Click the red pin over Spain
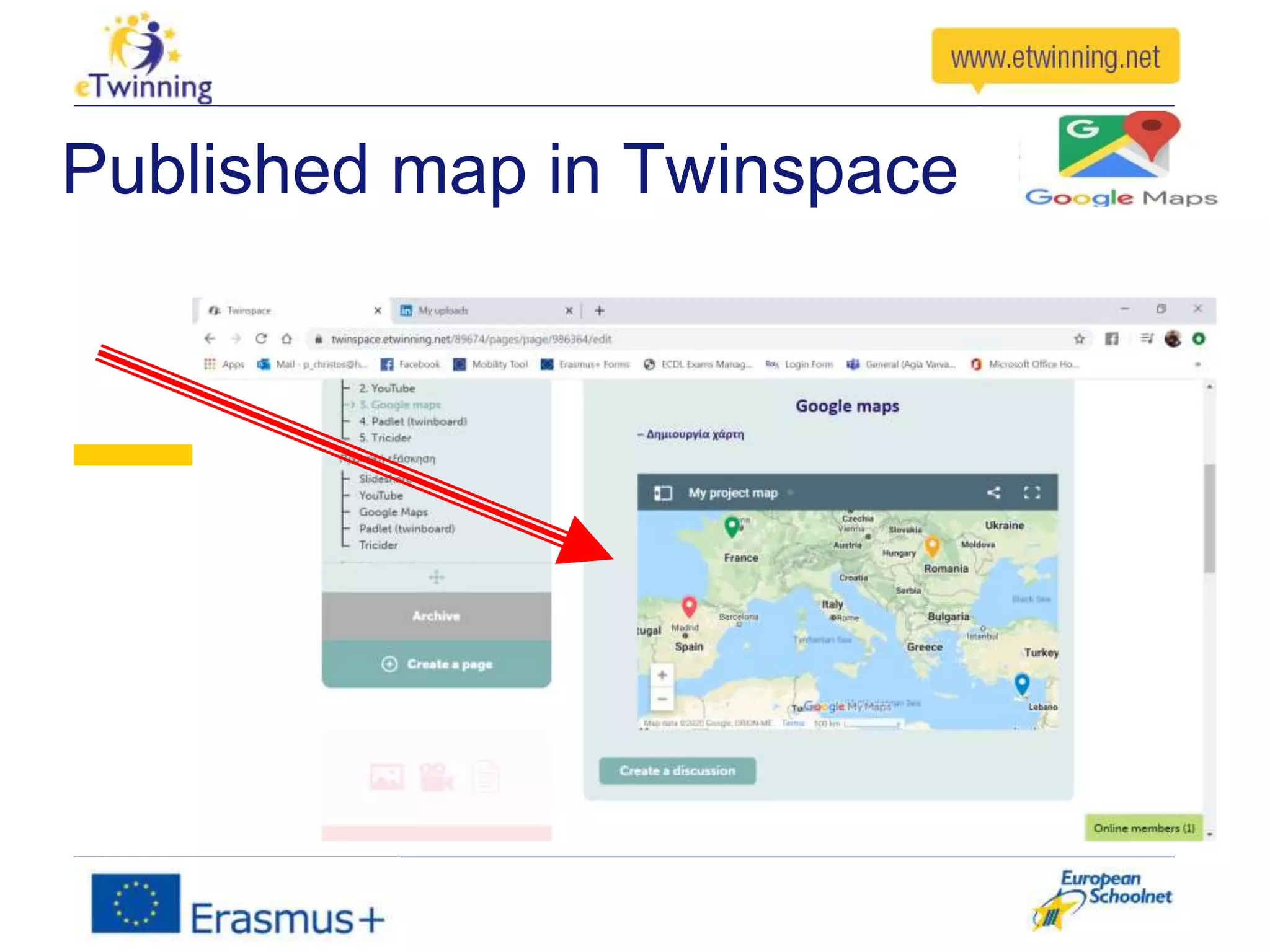The height and width of the screenshot is (952, 1270). click(x=689, y=605)
